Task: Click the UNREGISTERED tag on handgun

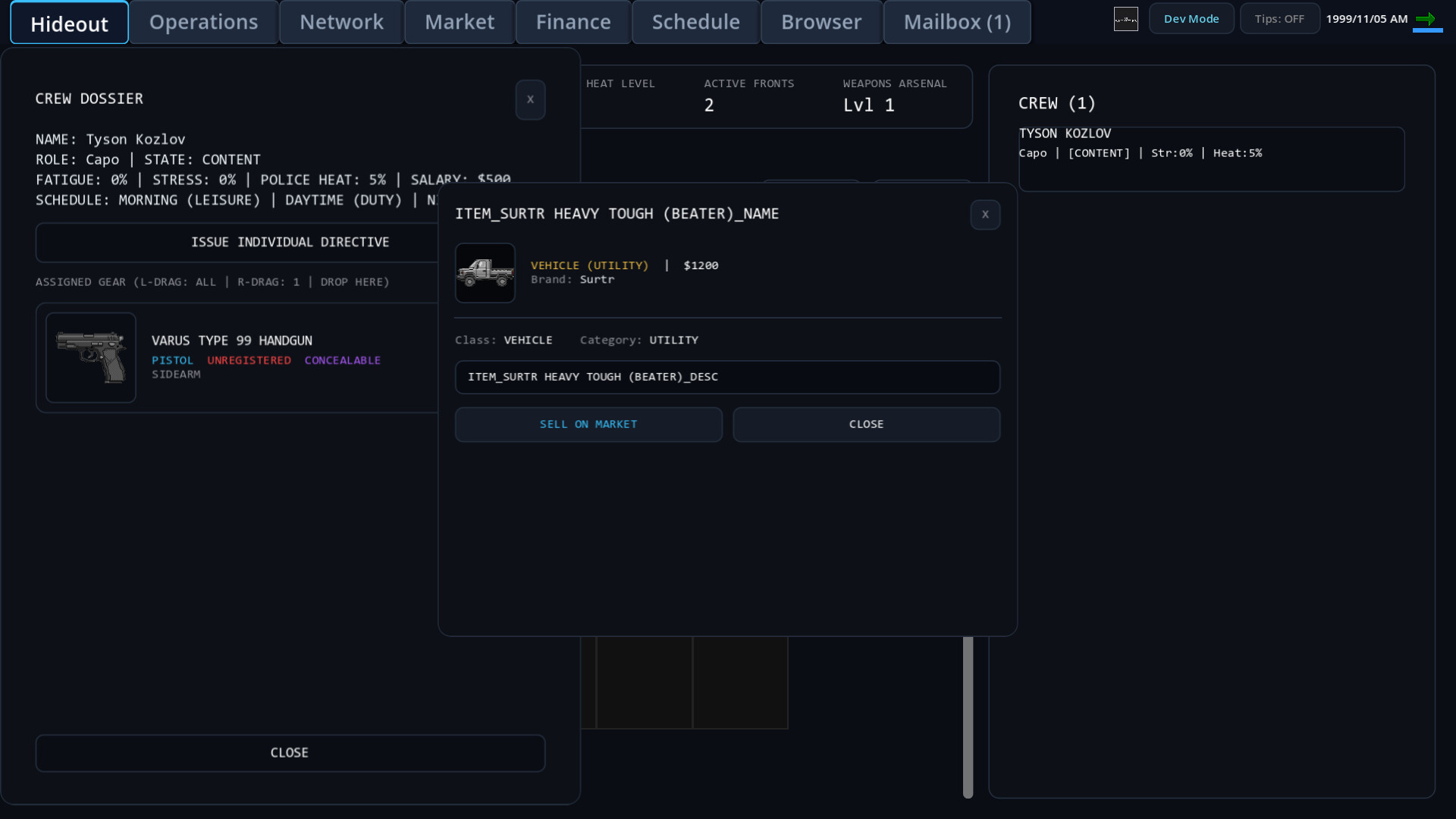Action: [249, 360]
